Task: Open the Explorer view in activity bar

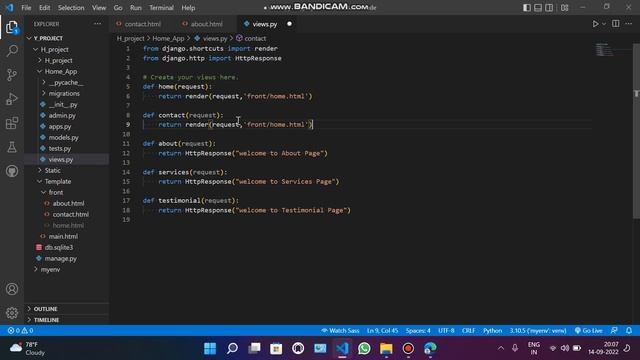Action: pos(12,27)
